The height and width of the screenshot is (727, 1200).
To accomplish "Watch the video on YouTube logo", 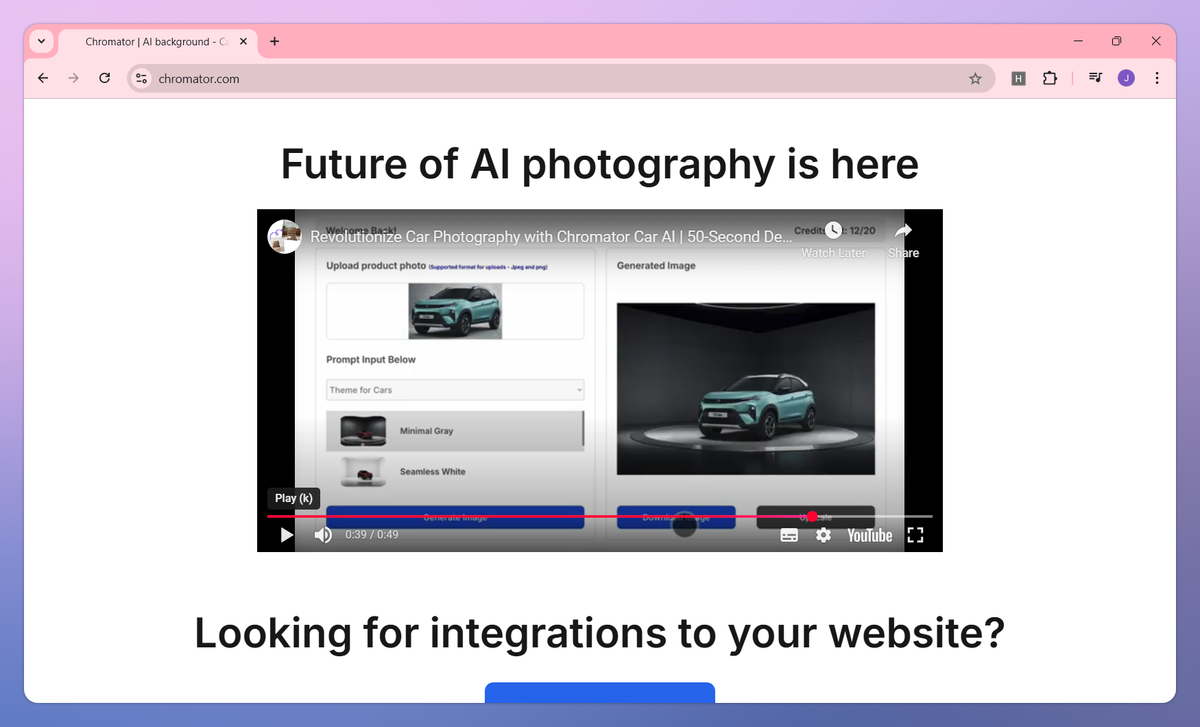I will 870,536.
